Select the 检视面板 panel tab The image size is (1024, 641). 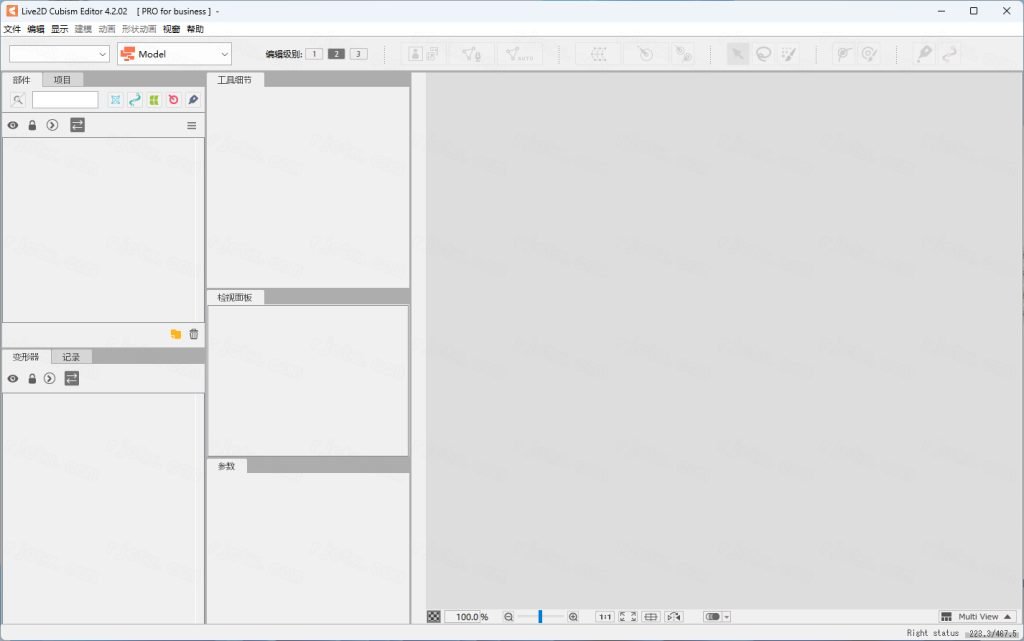pyautogui.click(x=235, y=298)
